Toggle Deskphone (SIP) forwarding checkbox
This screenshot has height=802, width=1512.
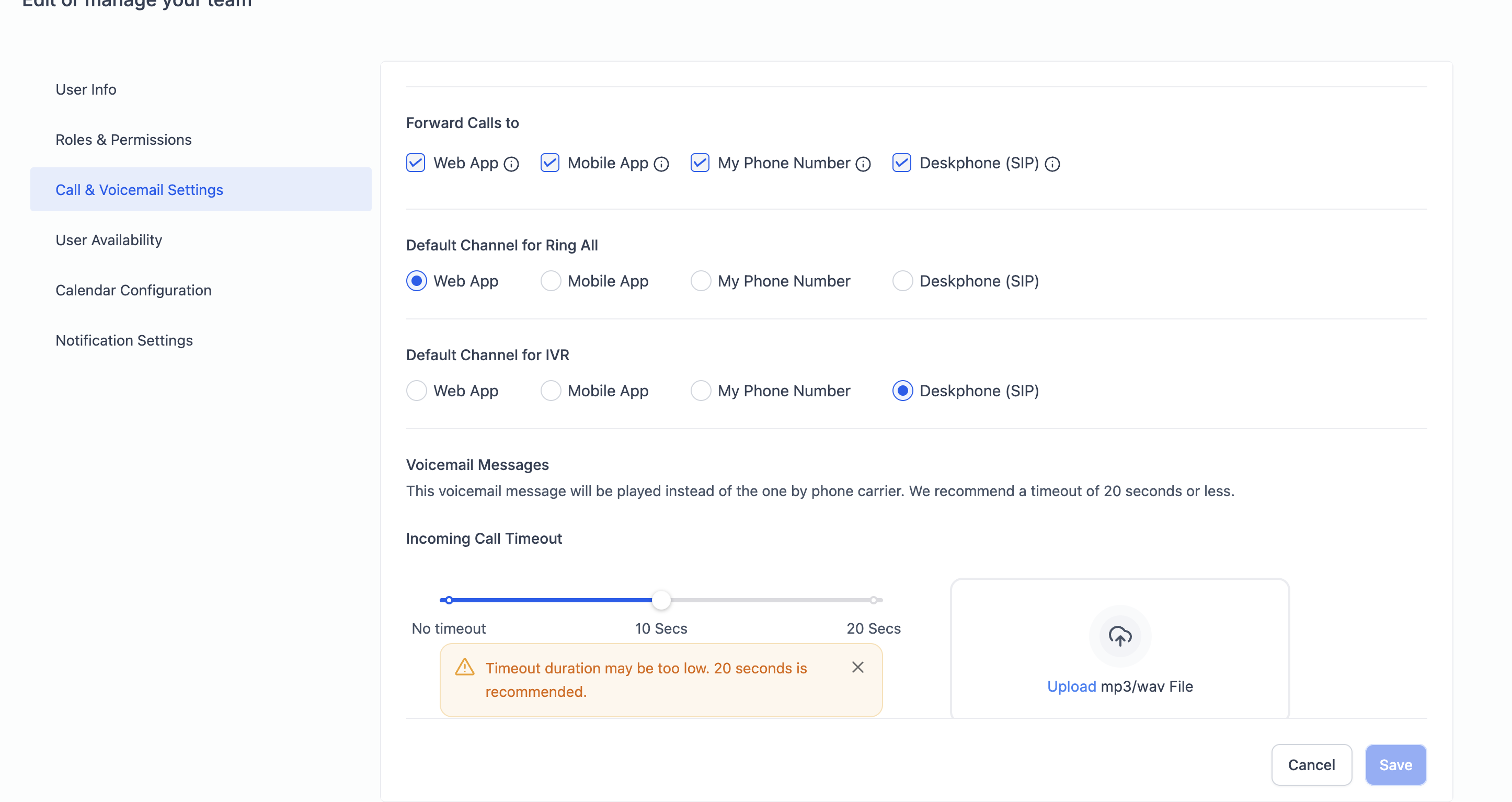tap(901, 163)
